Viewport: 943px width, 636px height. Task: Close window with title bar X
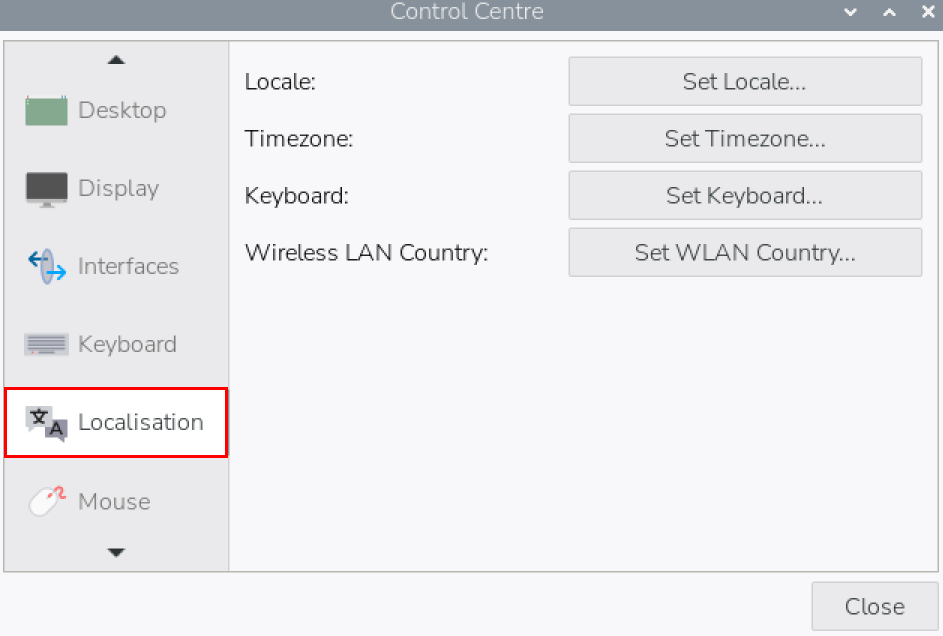927,13
